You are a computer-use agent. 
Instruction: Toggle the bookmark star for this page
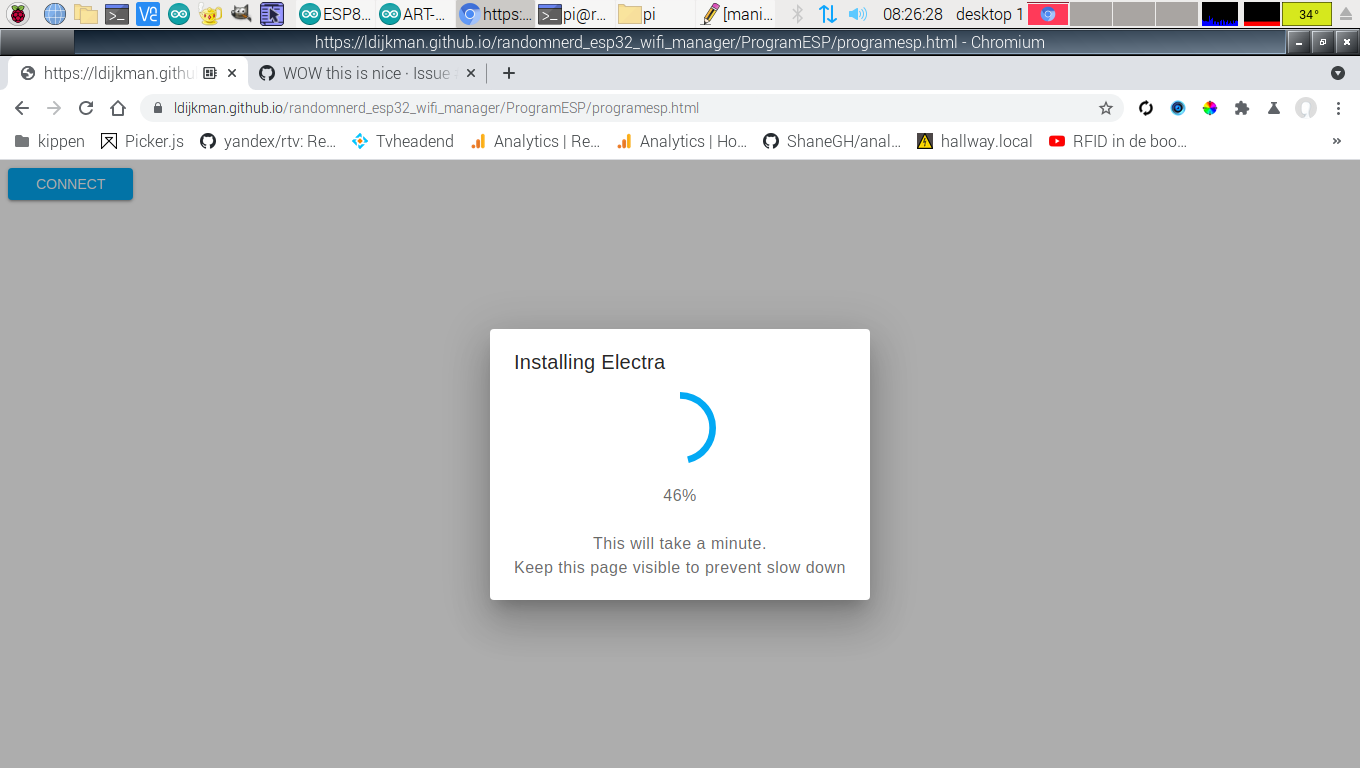[1106, 107]
